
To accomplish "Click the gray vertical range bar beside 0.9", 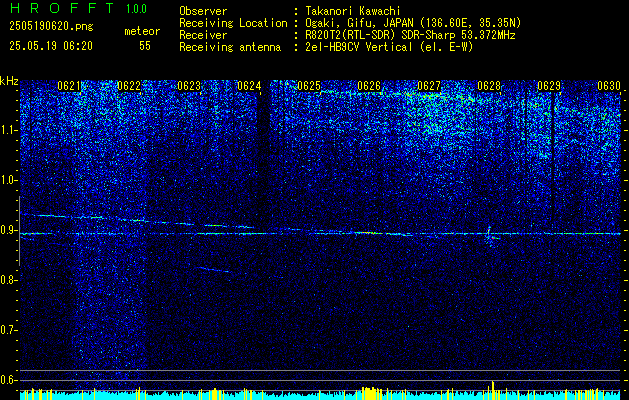I will pyautogui.click(x=19, y=231).
